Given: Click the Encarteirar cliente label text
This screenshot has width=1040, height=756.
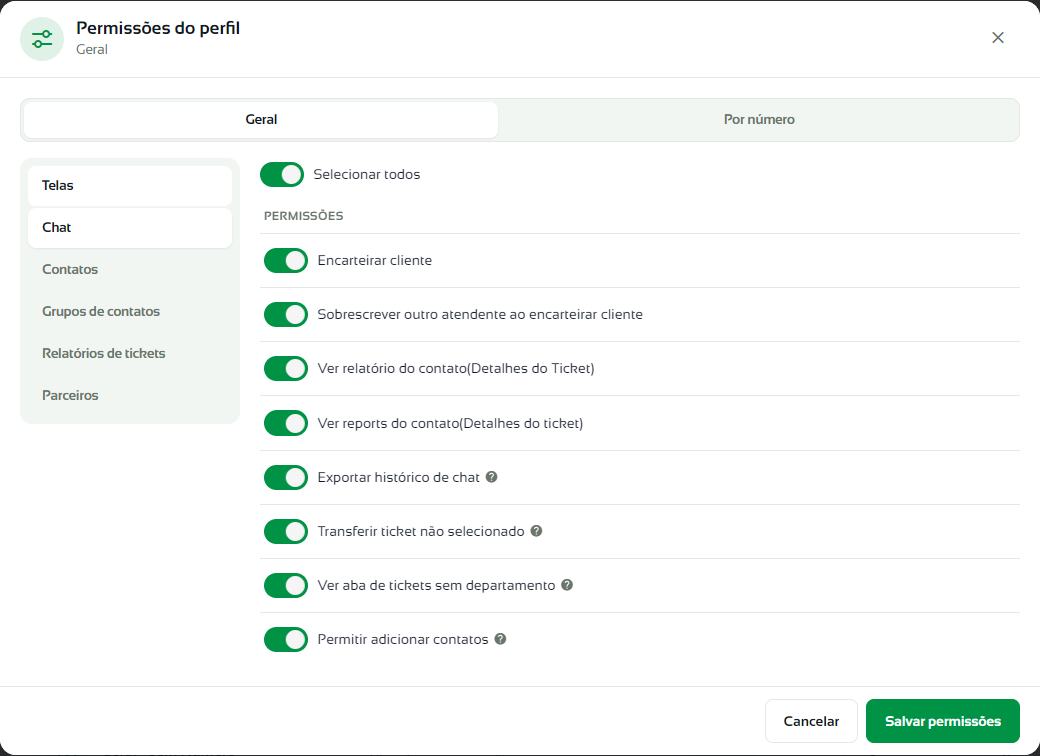Looking at the screenshot, I should pos(375,261).
